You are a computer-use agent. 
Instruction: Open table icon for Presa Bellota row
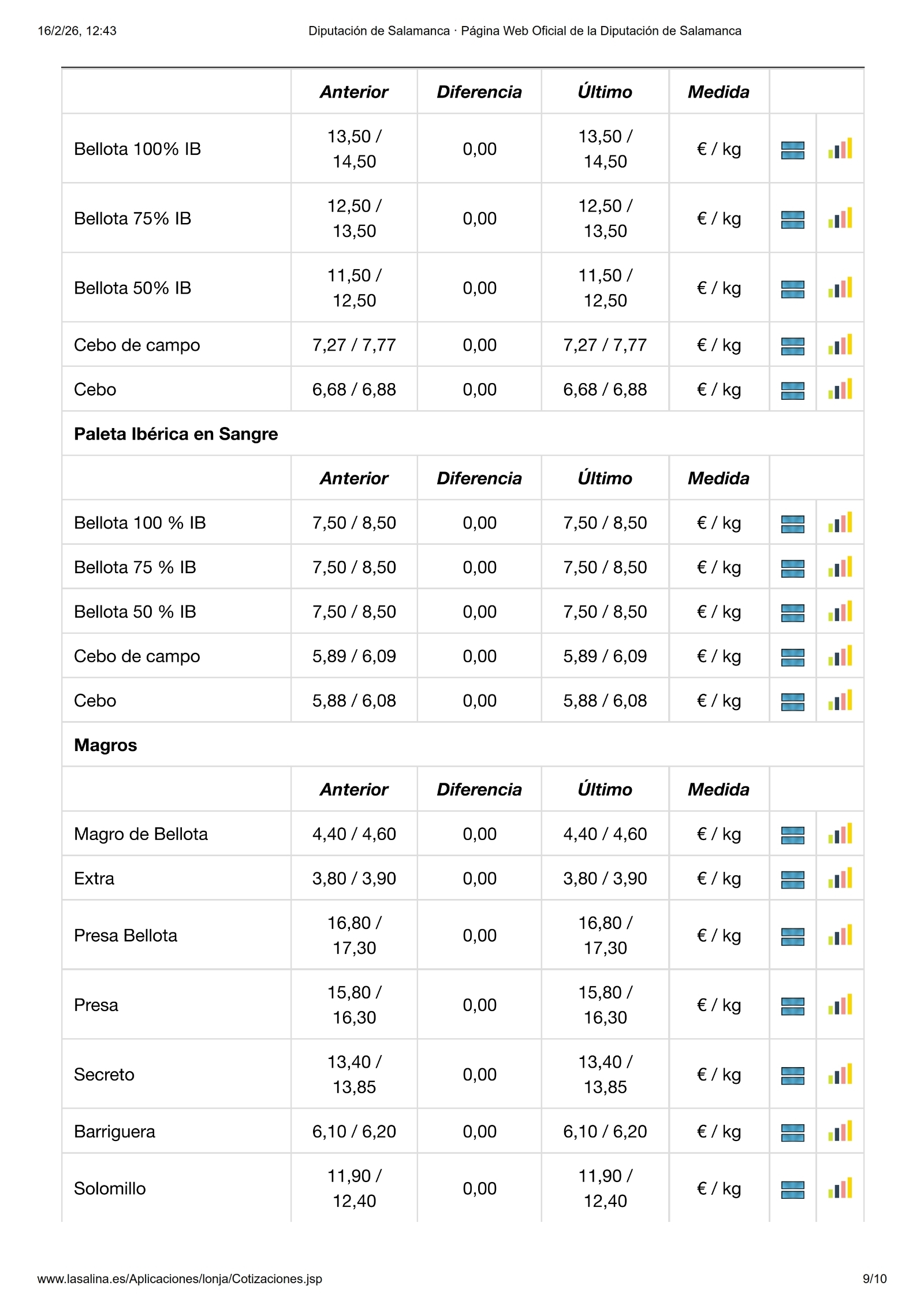tap(792, 937)
